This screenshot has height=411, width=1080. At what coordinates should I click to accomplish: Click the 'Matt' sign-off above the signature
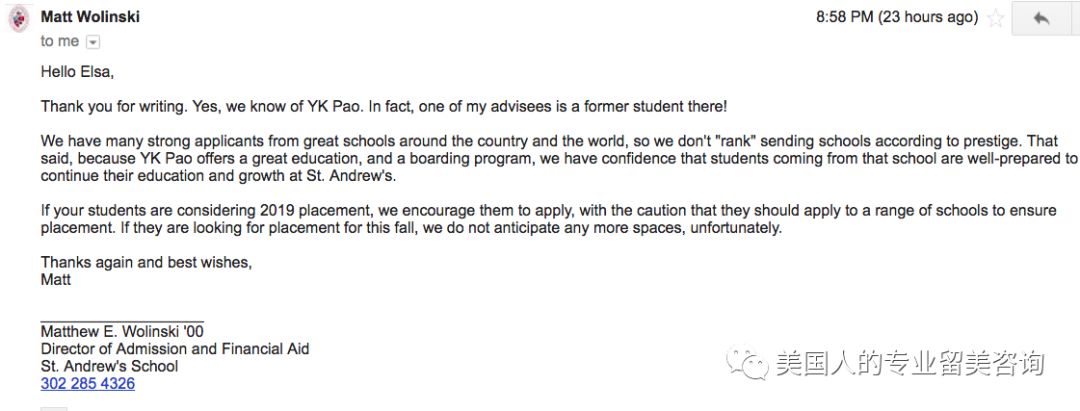click(56, 280)
